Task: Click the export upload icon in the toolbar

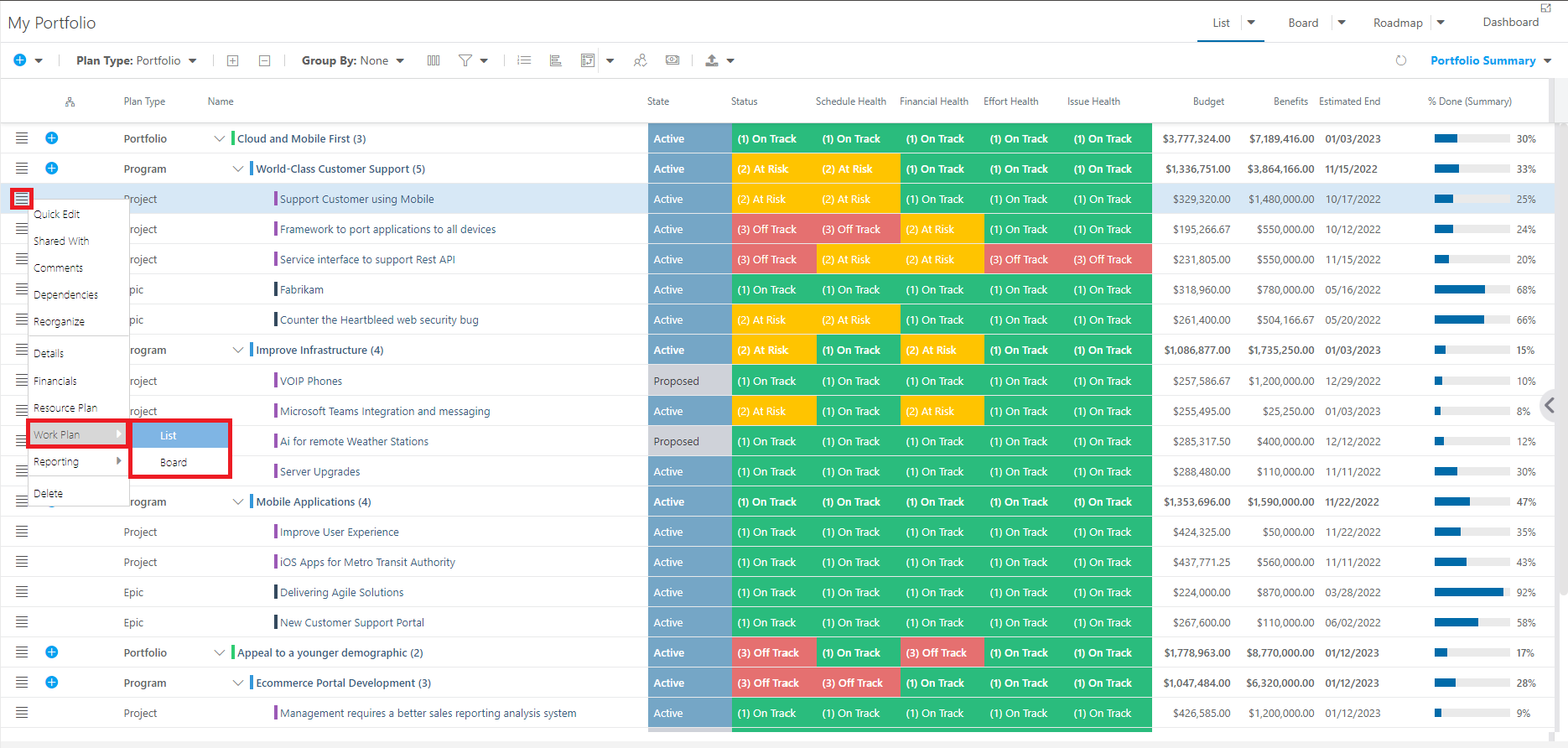Action: pyautogui.click(x=712, y=60)
